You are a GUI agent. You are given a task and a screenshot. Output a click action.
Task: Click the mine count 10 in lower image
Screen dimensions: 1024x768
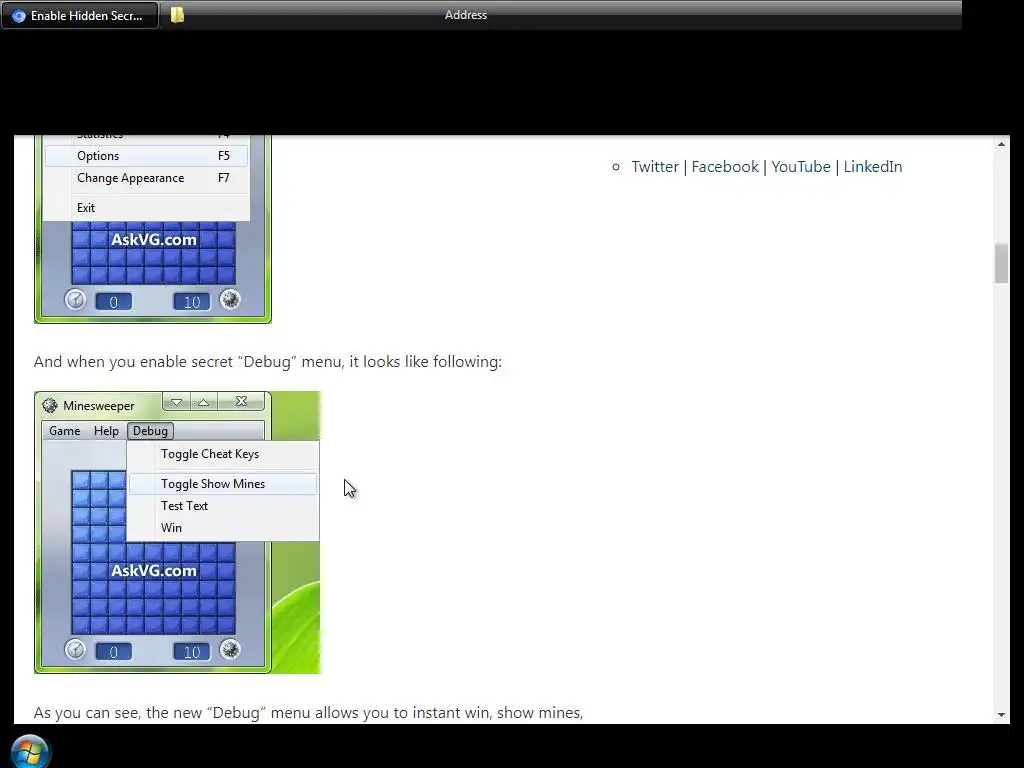pos(192,652)
